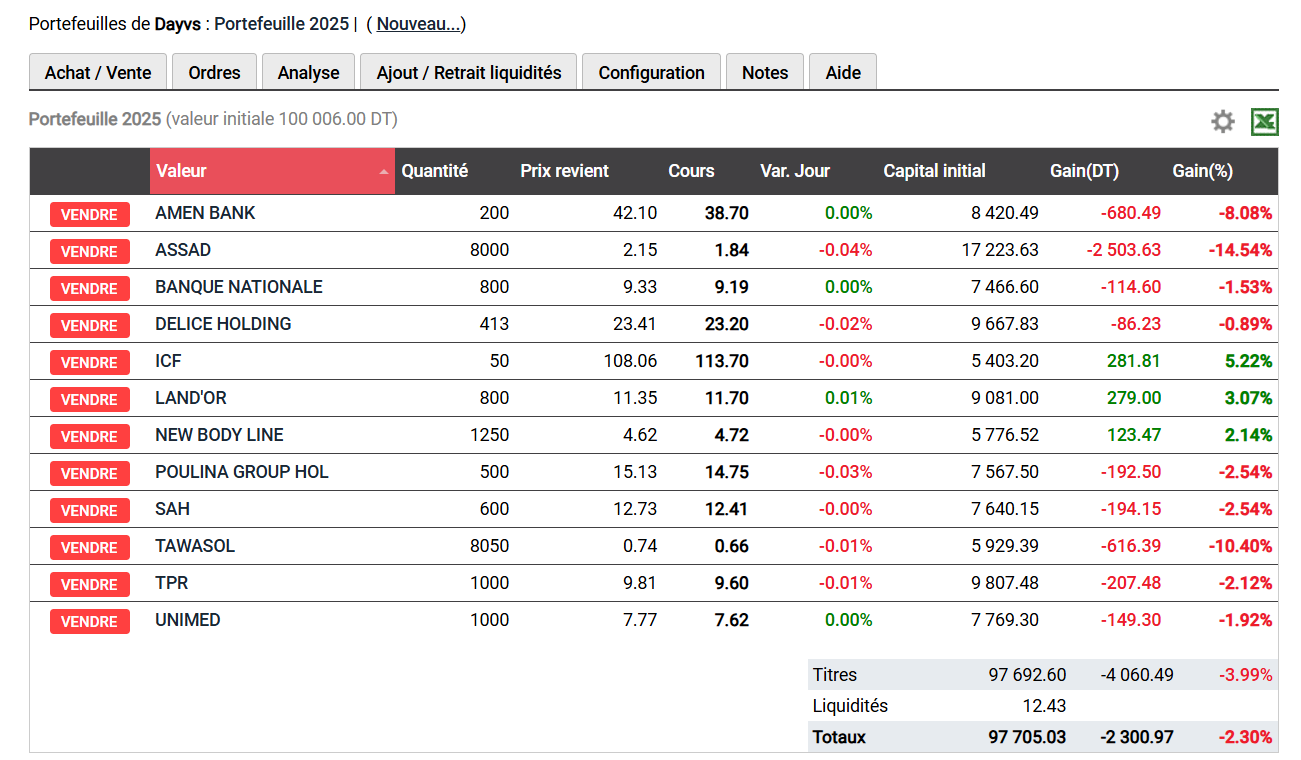The width and height of the screenshot is (1301, 760).
Task: Sort by Valeur column header
Action: [x=272, y=171]
